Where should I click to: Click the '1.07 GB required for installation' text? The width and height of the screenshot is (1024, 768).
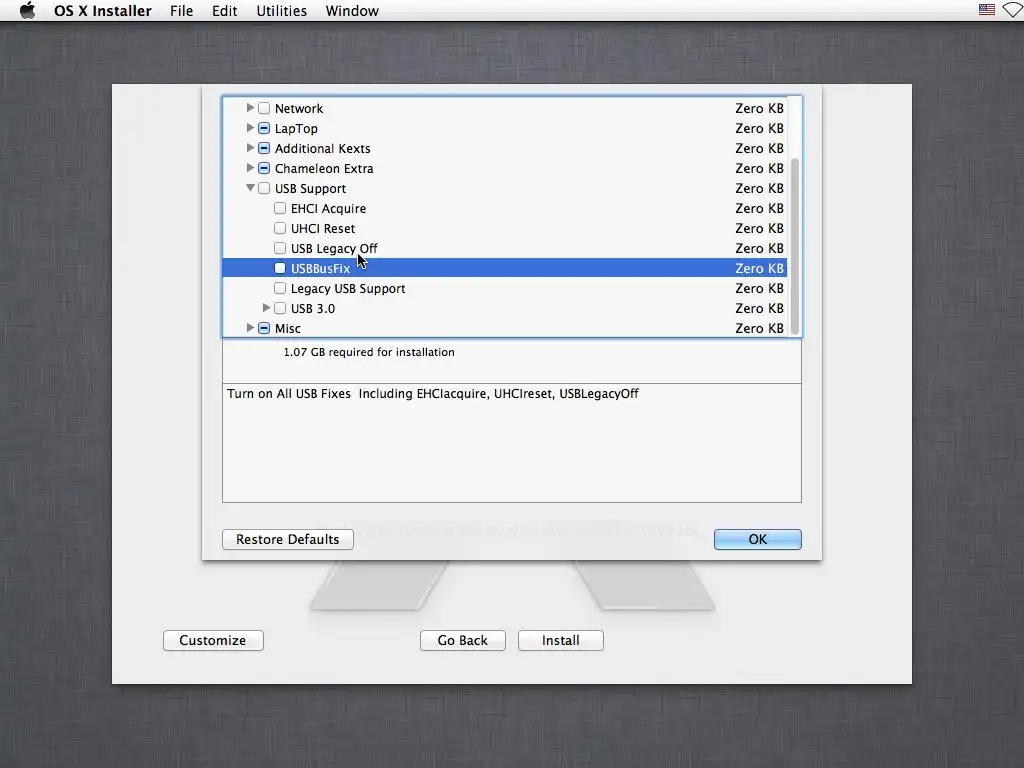[369, 352]
